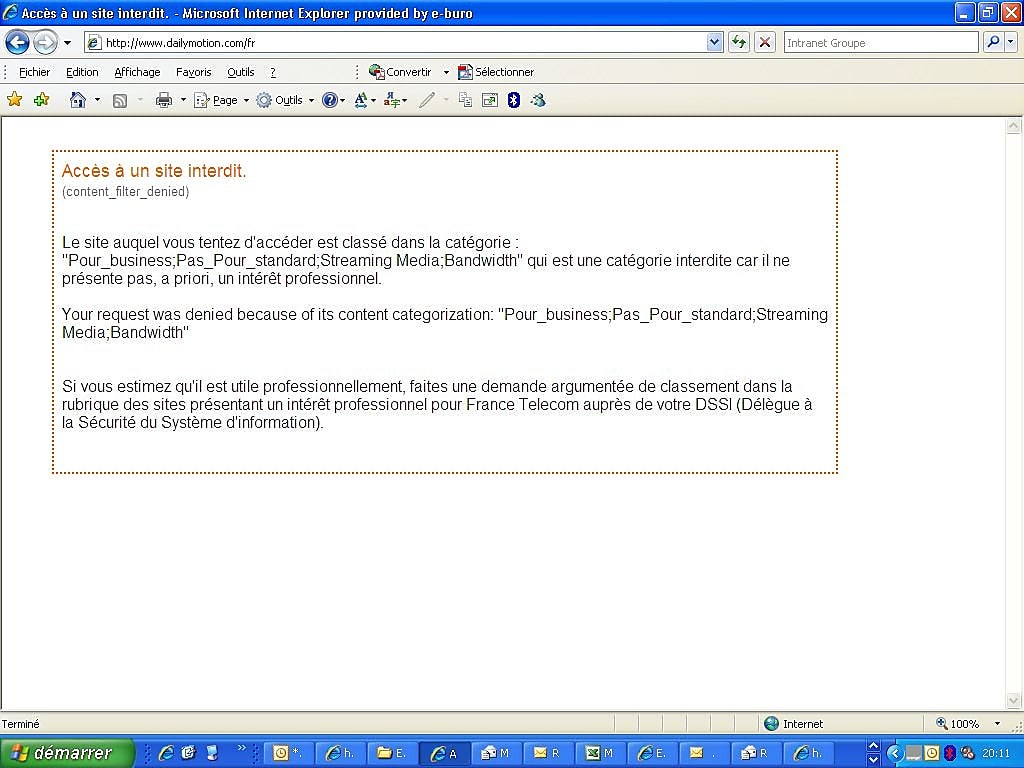Open Favorites Center yellow star icon
The height and width of the screenshot is (768, 1024).
pos(14,99)
